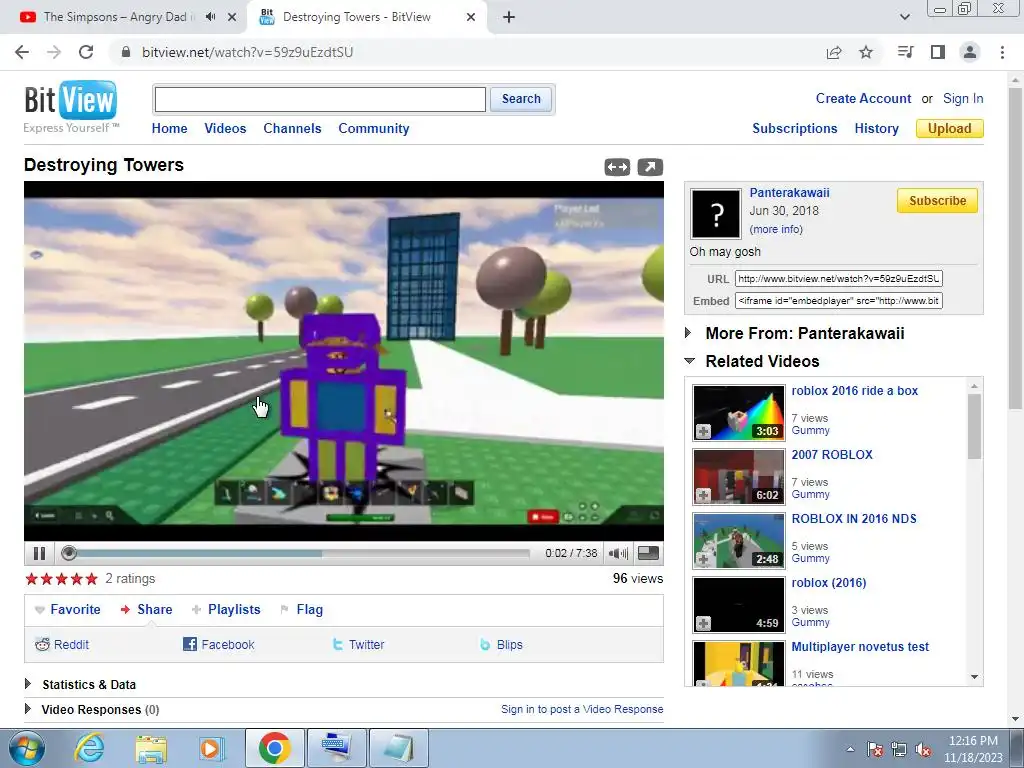Launch Internet Explorer from taskbar
1024x768 pixels.
(89, 748)
